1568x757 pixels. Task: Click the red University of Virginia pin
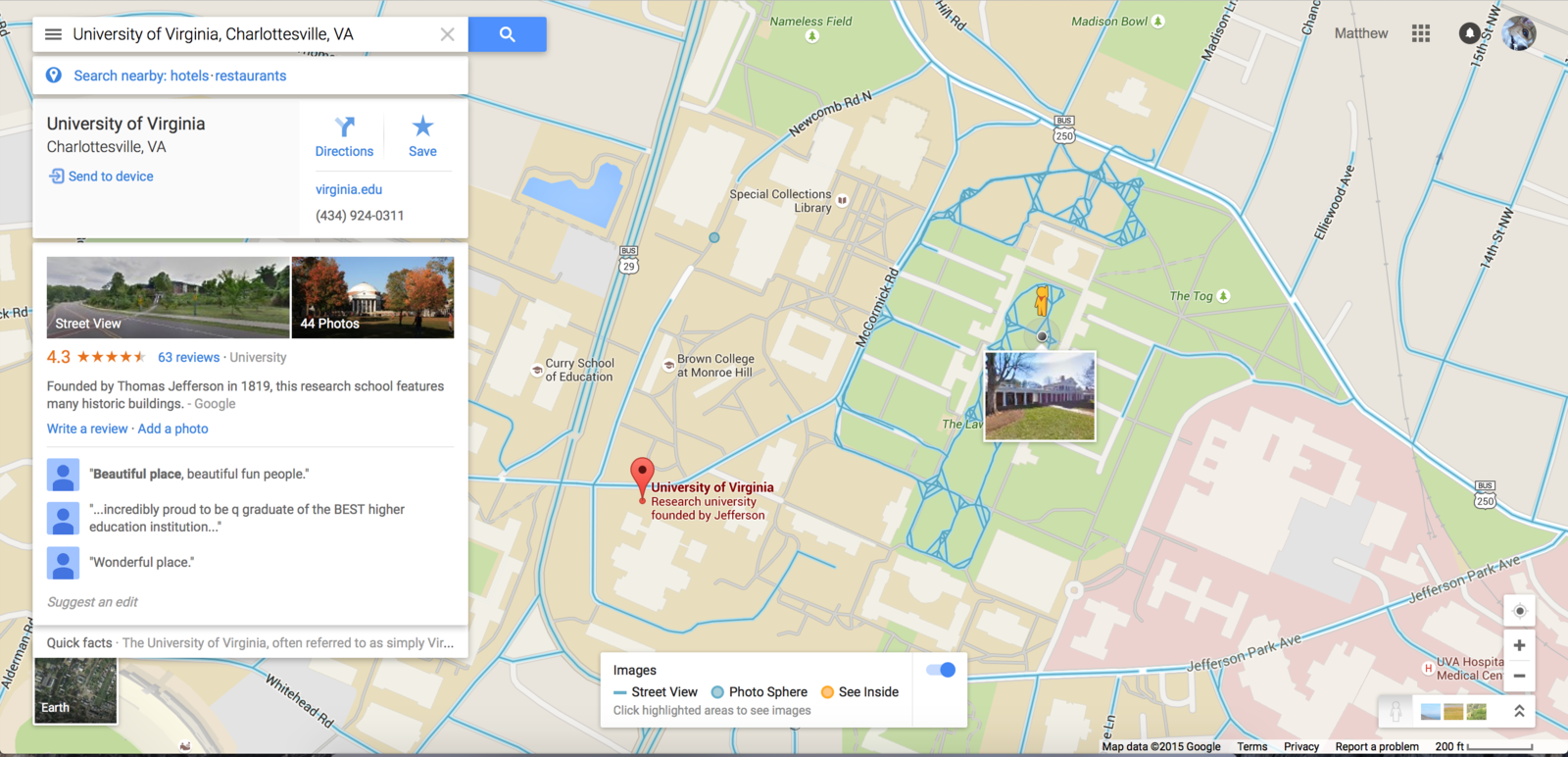[x=642, y=478]
